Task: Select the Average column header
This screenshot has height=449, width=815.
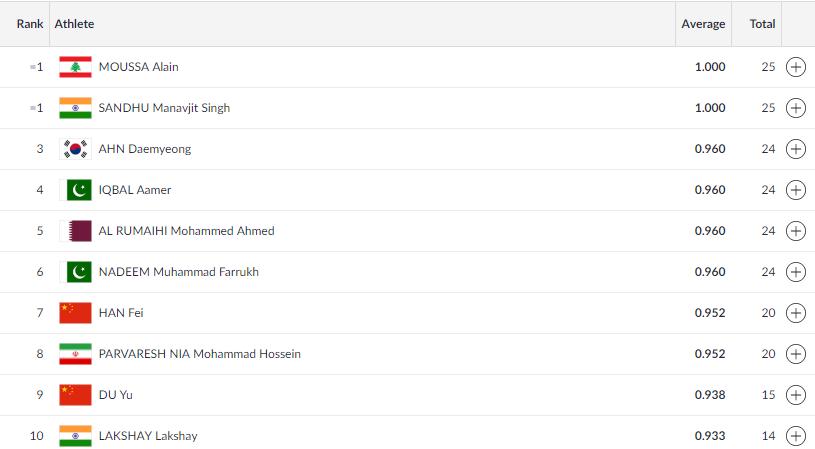Action: click(x=703, y=24)
